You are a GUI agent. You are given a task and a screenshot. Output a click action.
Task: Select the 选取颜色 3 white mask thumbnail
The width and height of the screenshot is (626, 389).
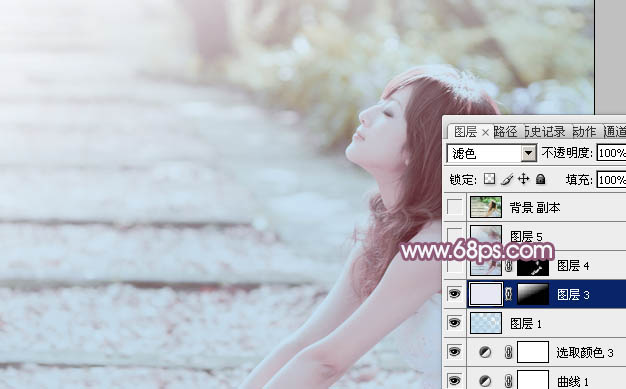click(x=533, y=352)
